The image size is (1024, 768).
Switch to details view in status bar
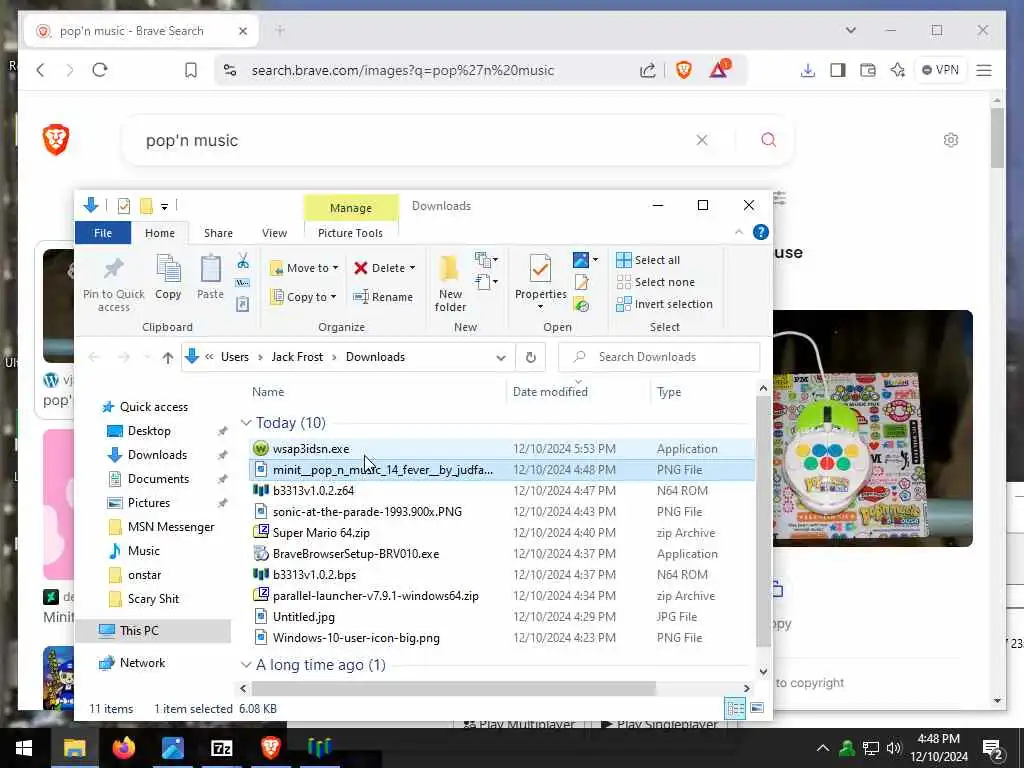[735, 708]
